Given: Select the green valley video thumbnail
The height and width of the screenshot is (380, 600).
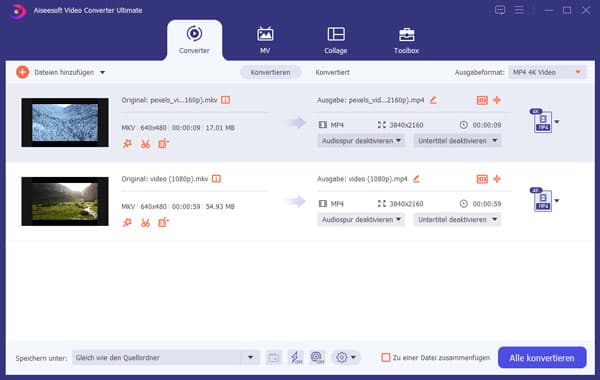Looking at the screenshot, I should (x=65, y=201).
